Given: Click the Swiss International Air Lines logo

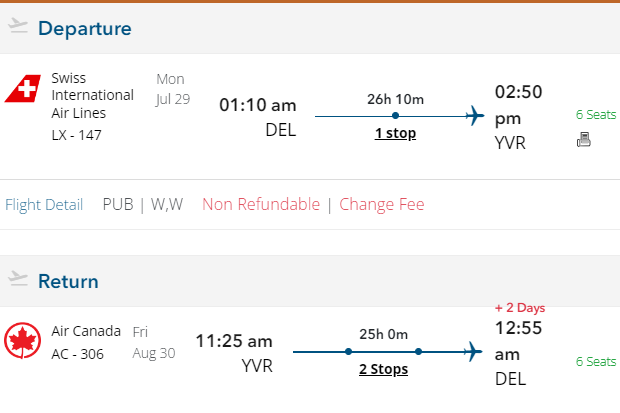Looking at the screenshot, I should (x=23, y=90).
